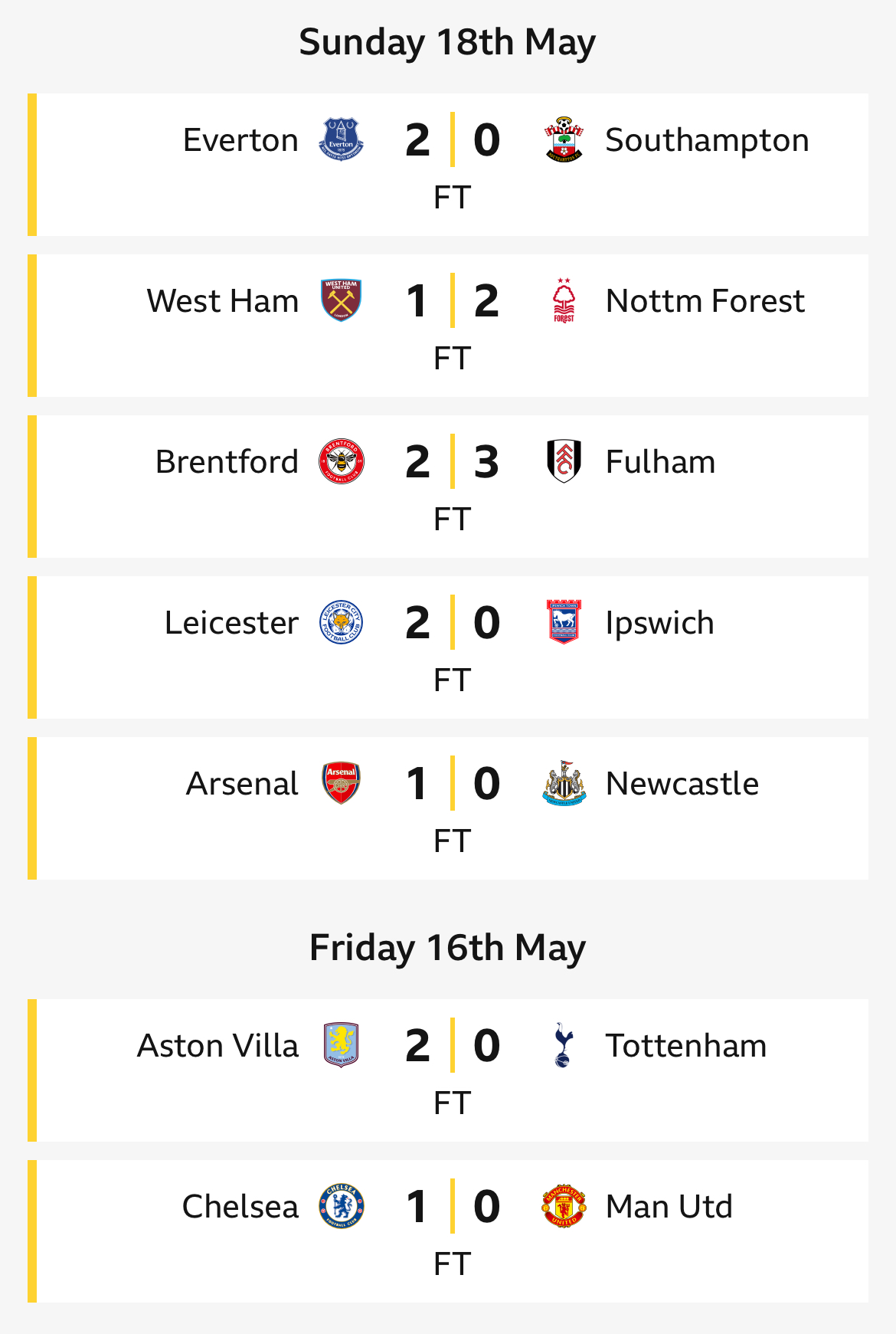Open the Brentford 2-3 Fulham score
This screenshot has height=1334, width=896.
[x=452, y=461]
